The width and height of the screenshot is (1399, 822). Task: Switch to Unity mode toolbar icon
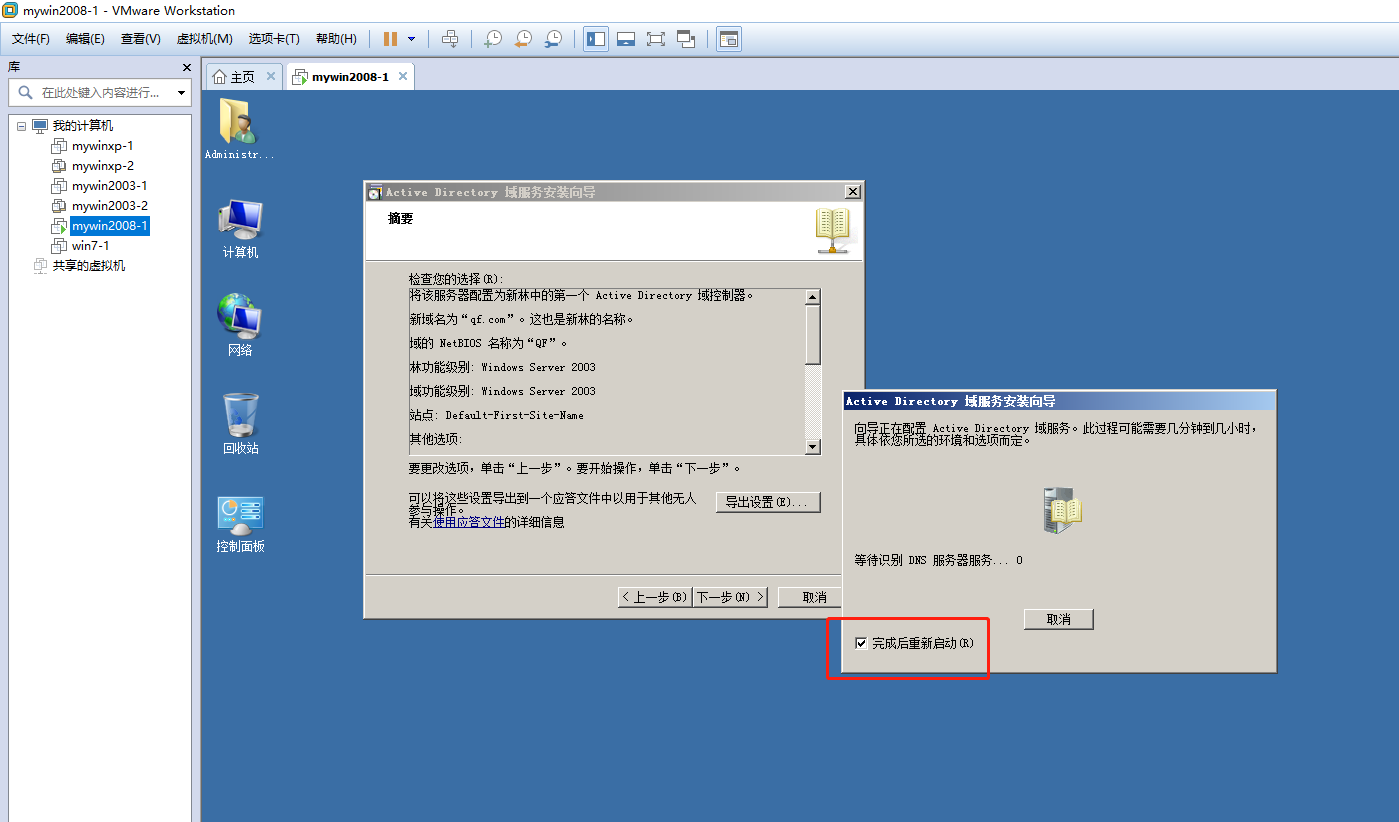click(686, 39)
